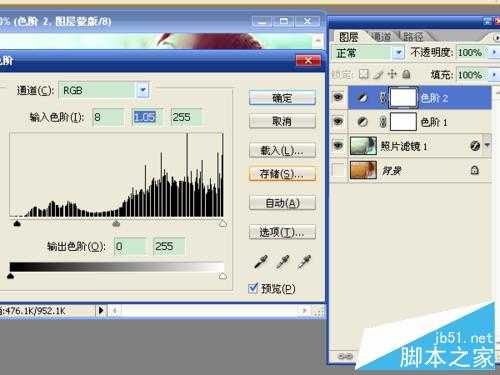Screen dimensions: 500x375
Task: Open the 正常 blend mode dropdown
Action: coord(398,53)
